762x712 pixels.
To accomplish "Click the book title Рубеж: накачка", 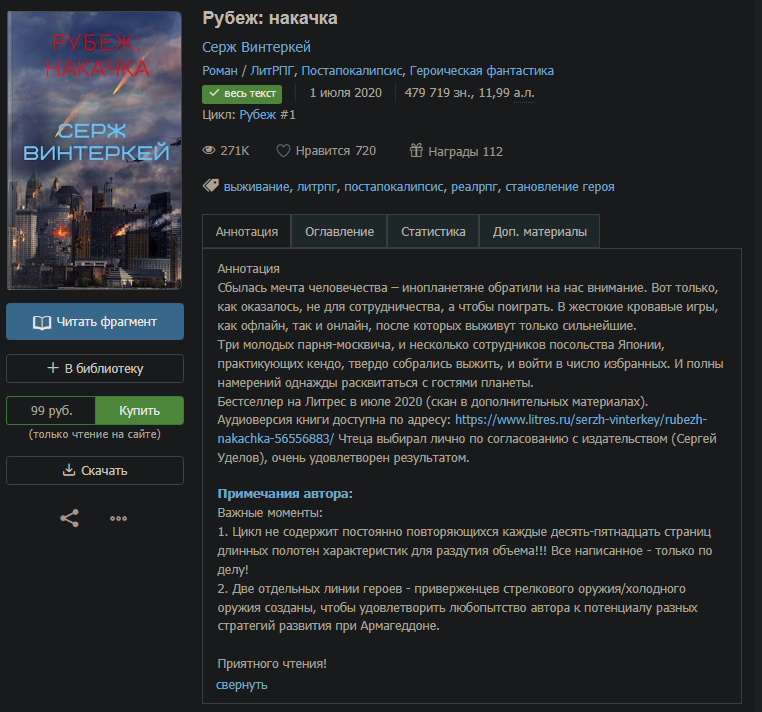I will 270,18.
